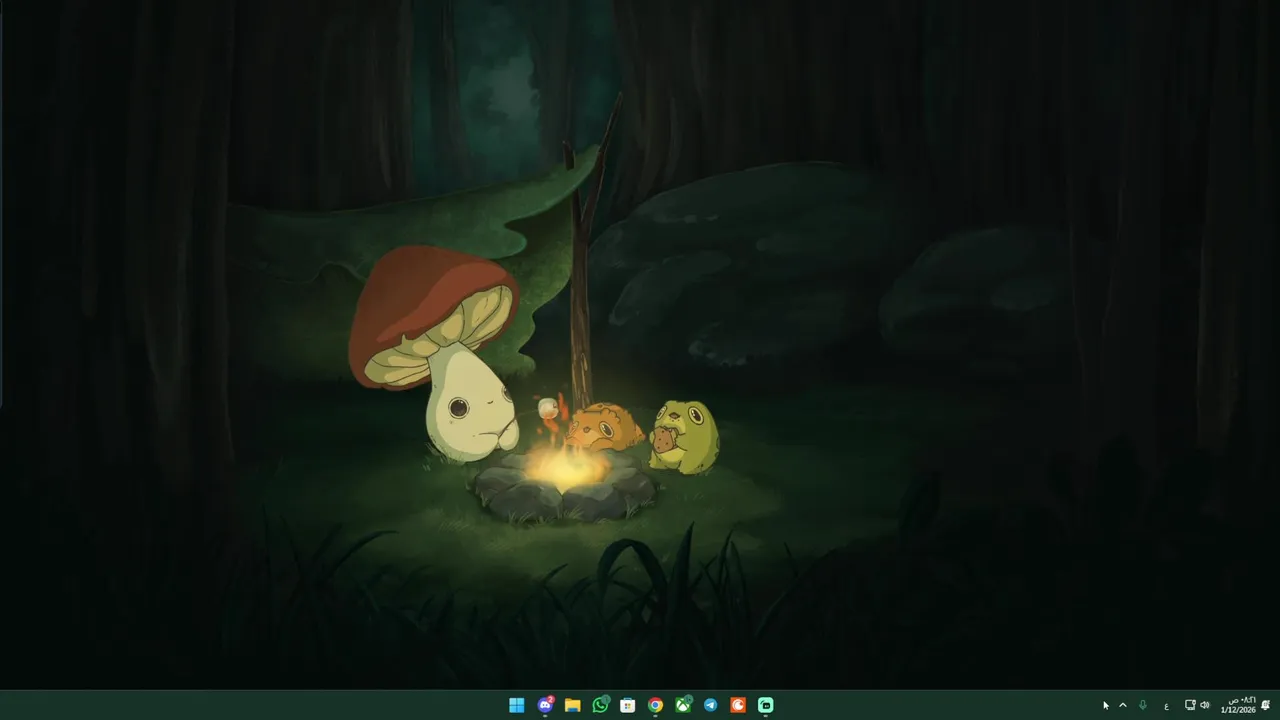Open the volume control speaker icon

point(1204,705)
